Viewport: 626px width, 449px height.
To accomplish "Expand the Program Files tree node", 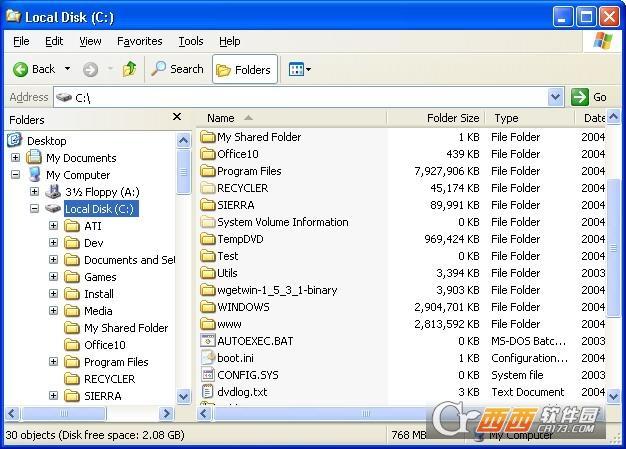I will pos(53,362).
